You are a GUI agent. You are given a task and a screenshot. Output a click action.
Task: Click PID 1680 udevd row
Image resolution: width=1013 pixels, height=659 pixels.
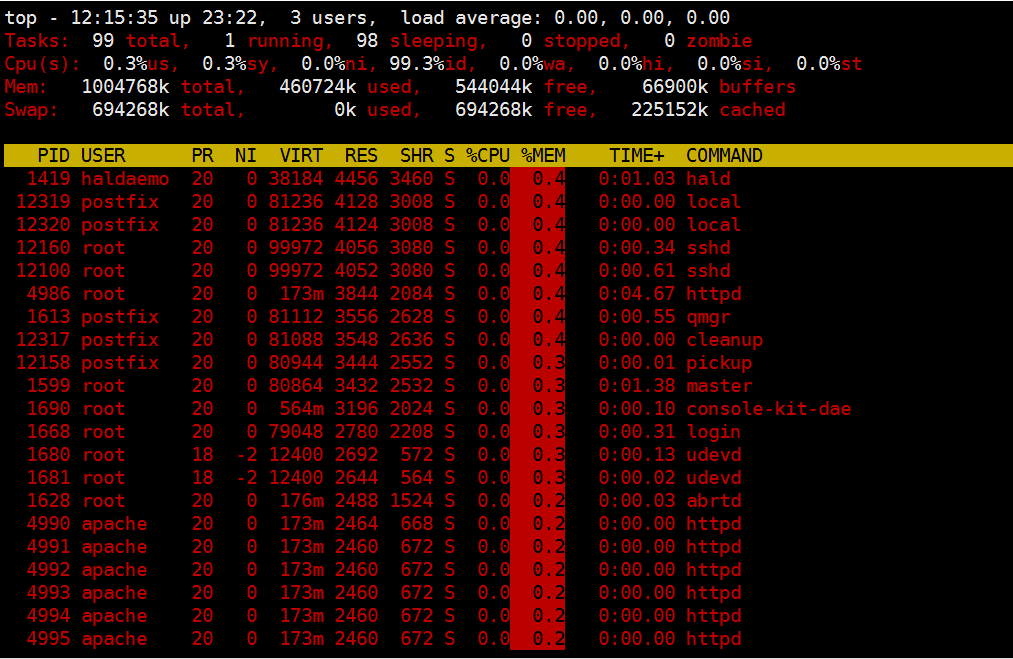48,455
